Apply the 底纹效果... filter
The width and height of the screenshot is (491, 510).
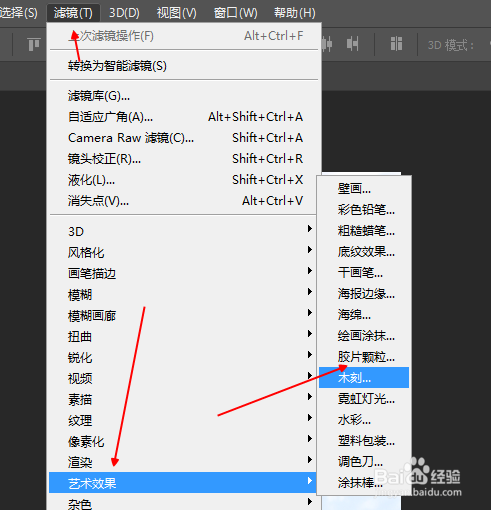(x=364, y=252)
